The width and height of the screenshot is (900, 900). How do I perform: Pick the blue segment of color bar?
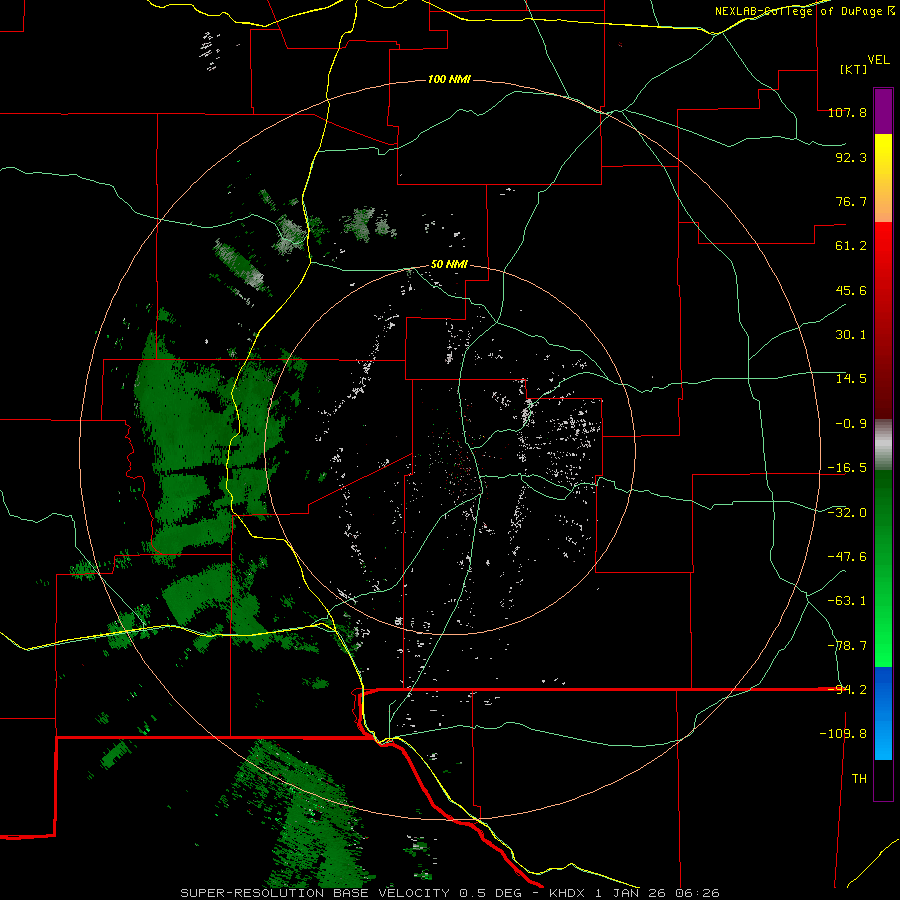pyautogui.click(x=883, y=713)
